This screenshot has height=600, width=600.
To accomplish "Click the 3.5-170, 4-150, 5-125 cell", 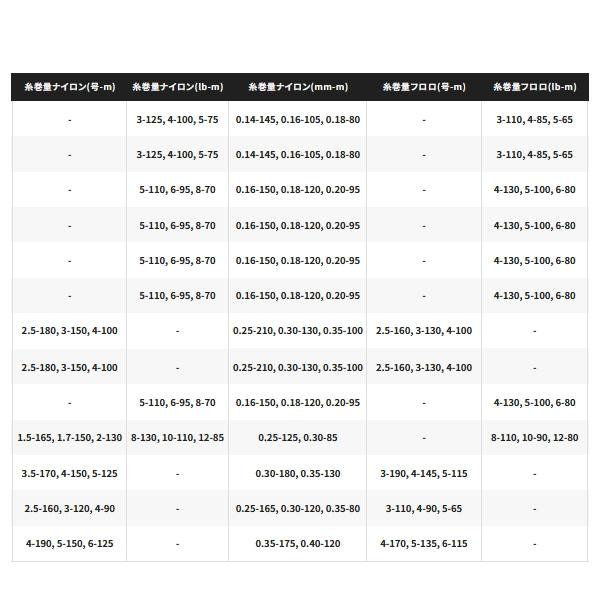I will click(69, 474).
